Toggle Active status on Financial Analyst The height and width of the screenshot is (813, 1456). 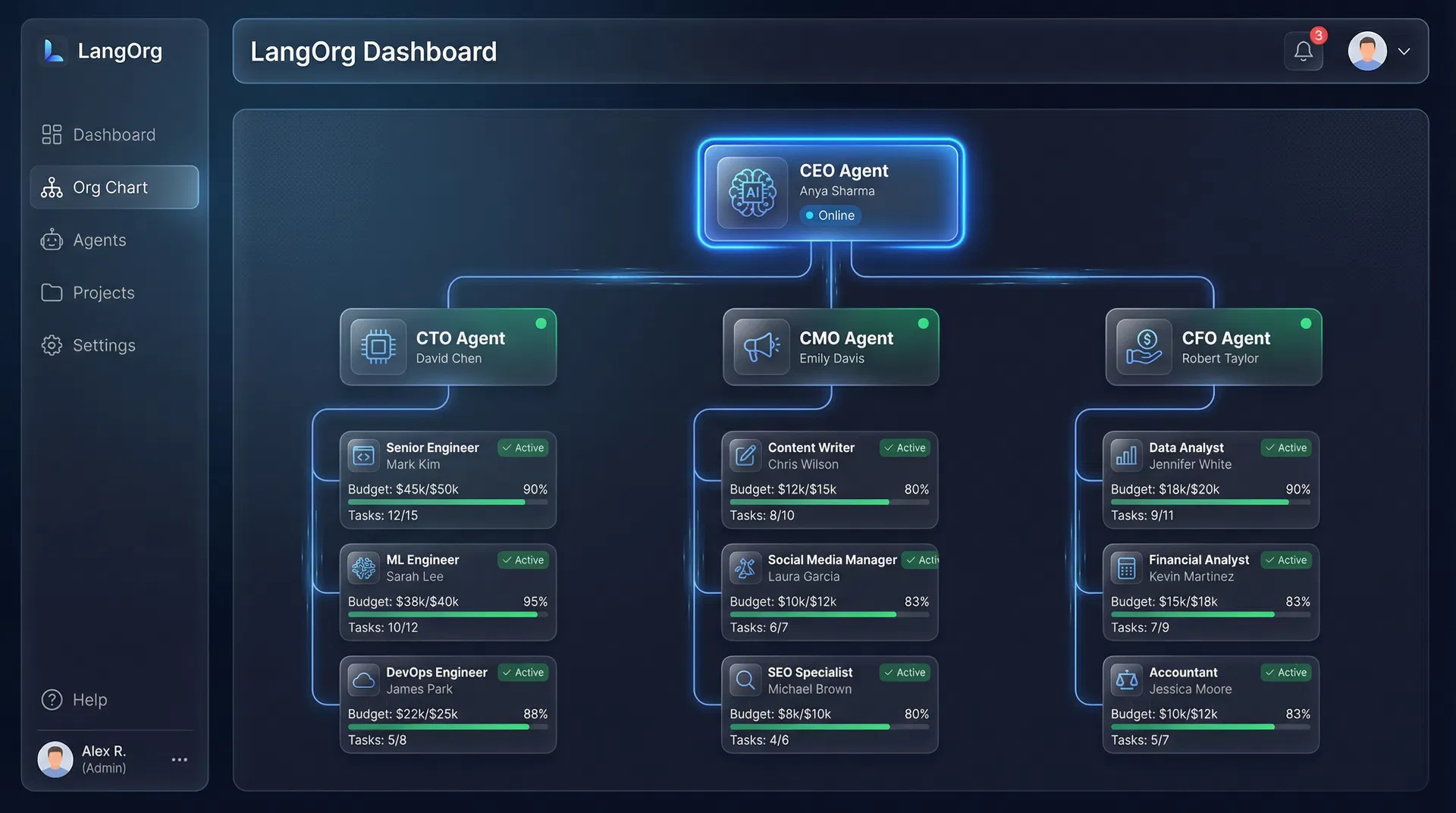click(x=1285, y=560)
